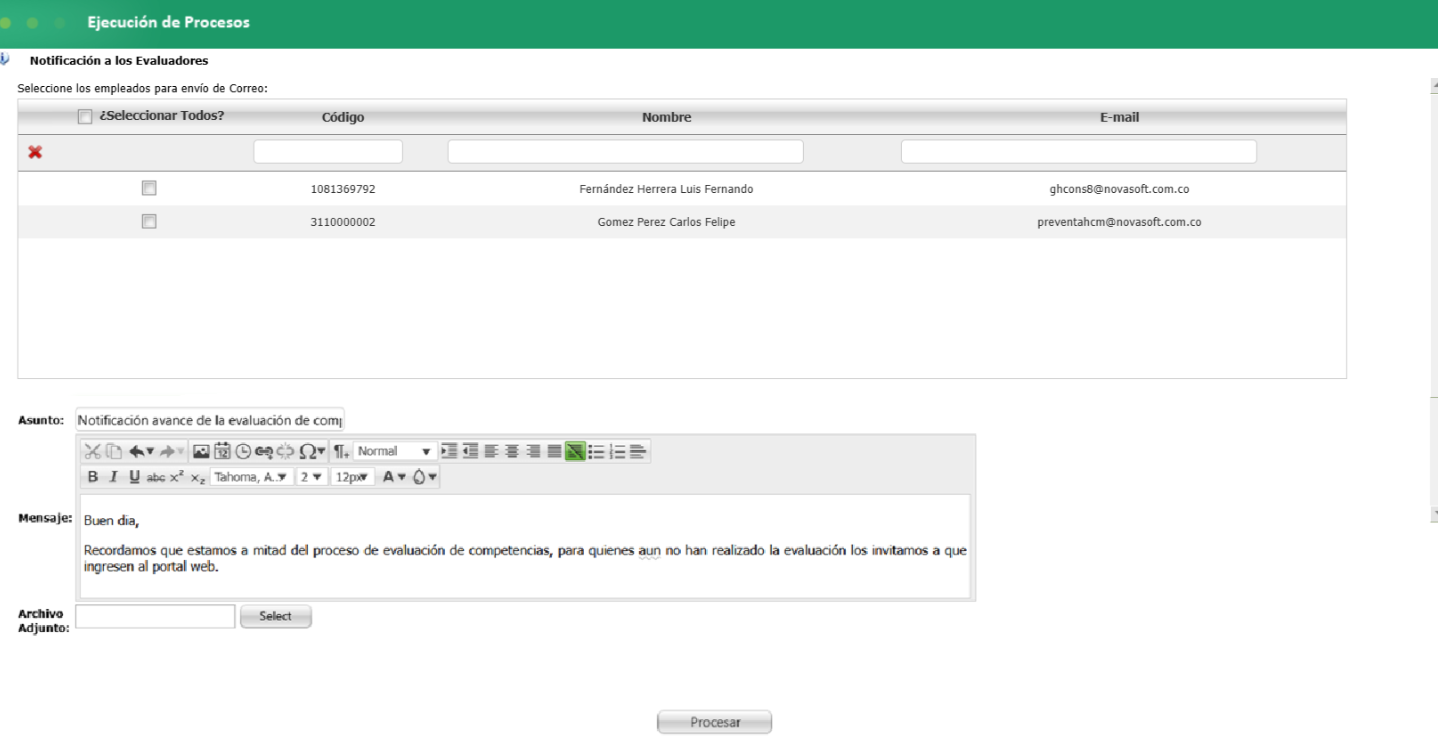Insert time with the clock icon
1438x739 pixels.
tap(243, 451)
